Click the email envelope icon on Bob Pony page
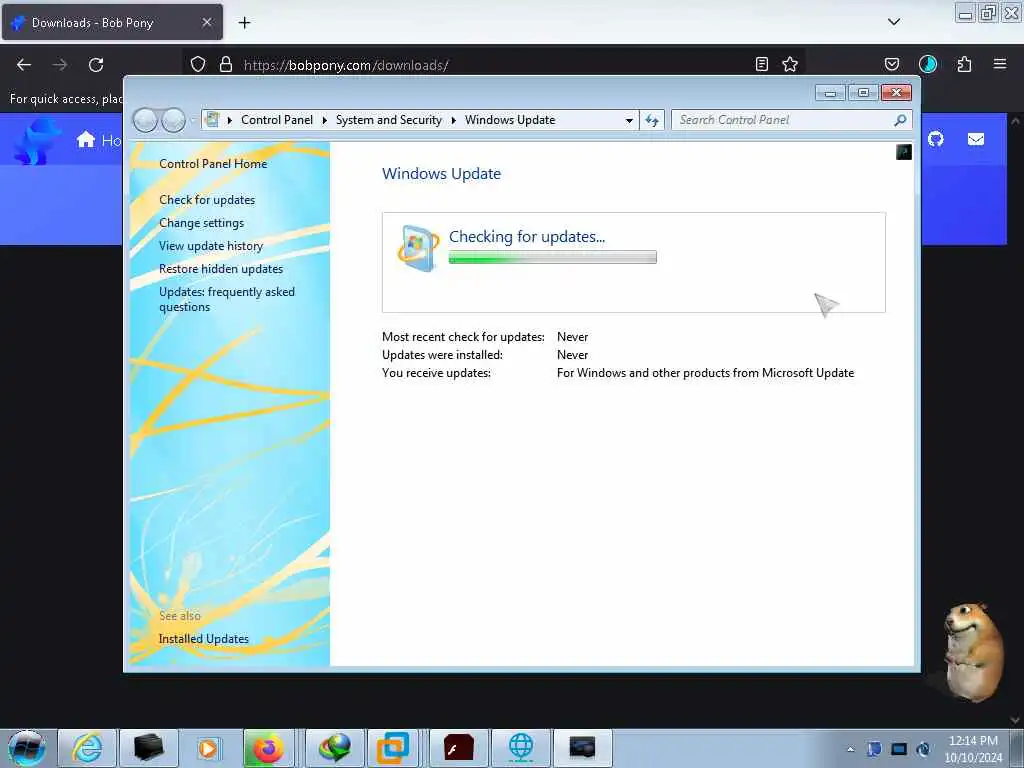Screen dimensions: 1024x768 tap(976, 139)
